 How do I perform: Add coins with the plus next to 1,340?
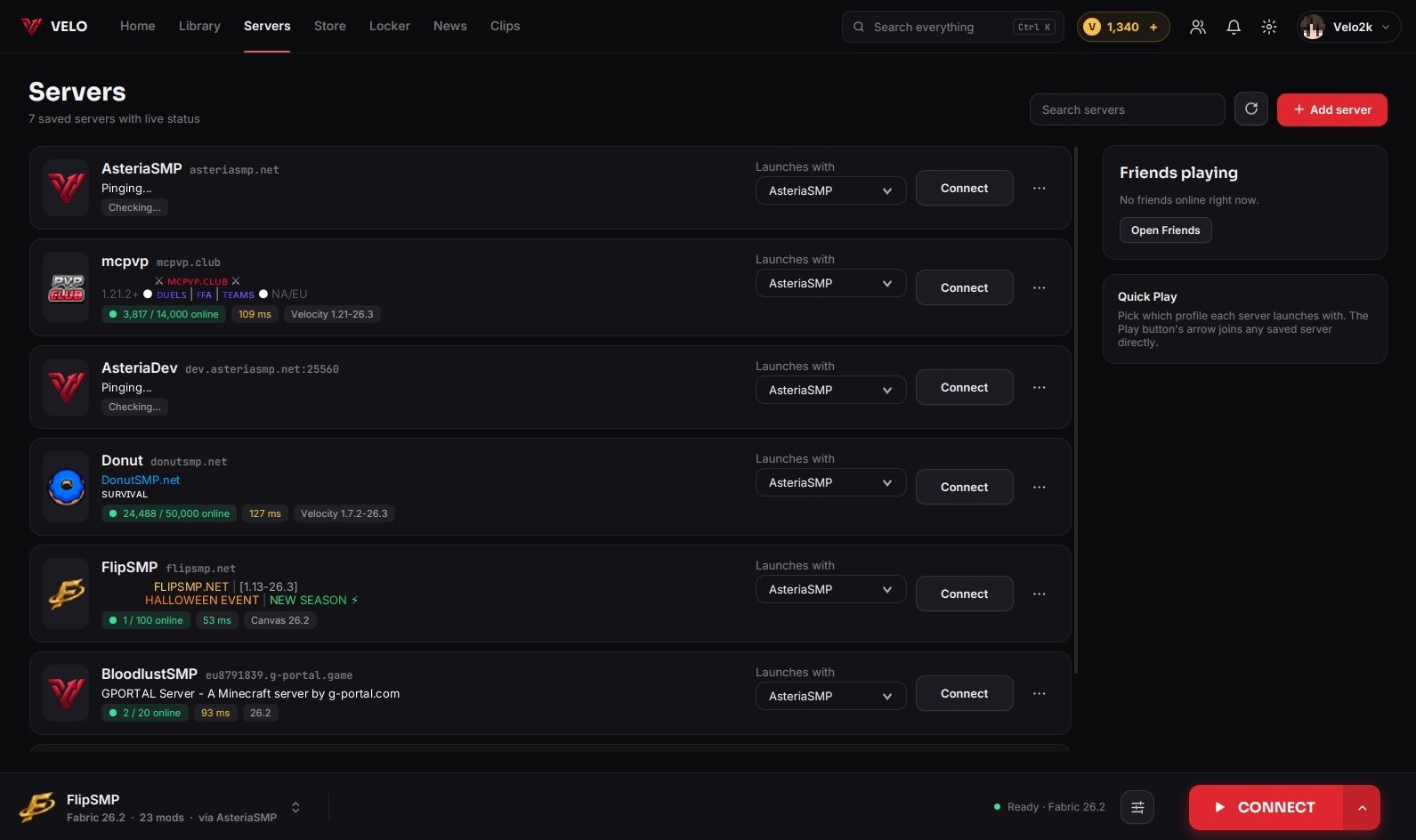[1153, 27]
